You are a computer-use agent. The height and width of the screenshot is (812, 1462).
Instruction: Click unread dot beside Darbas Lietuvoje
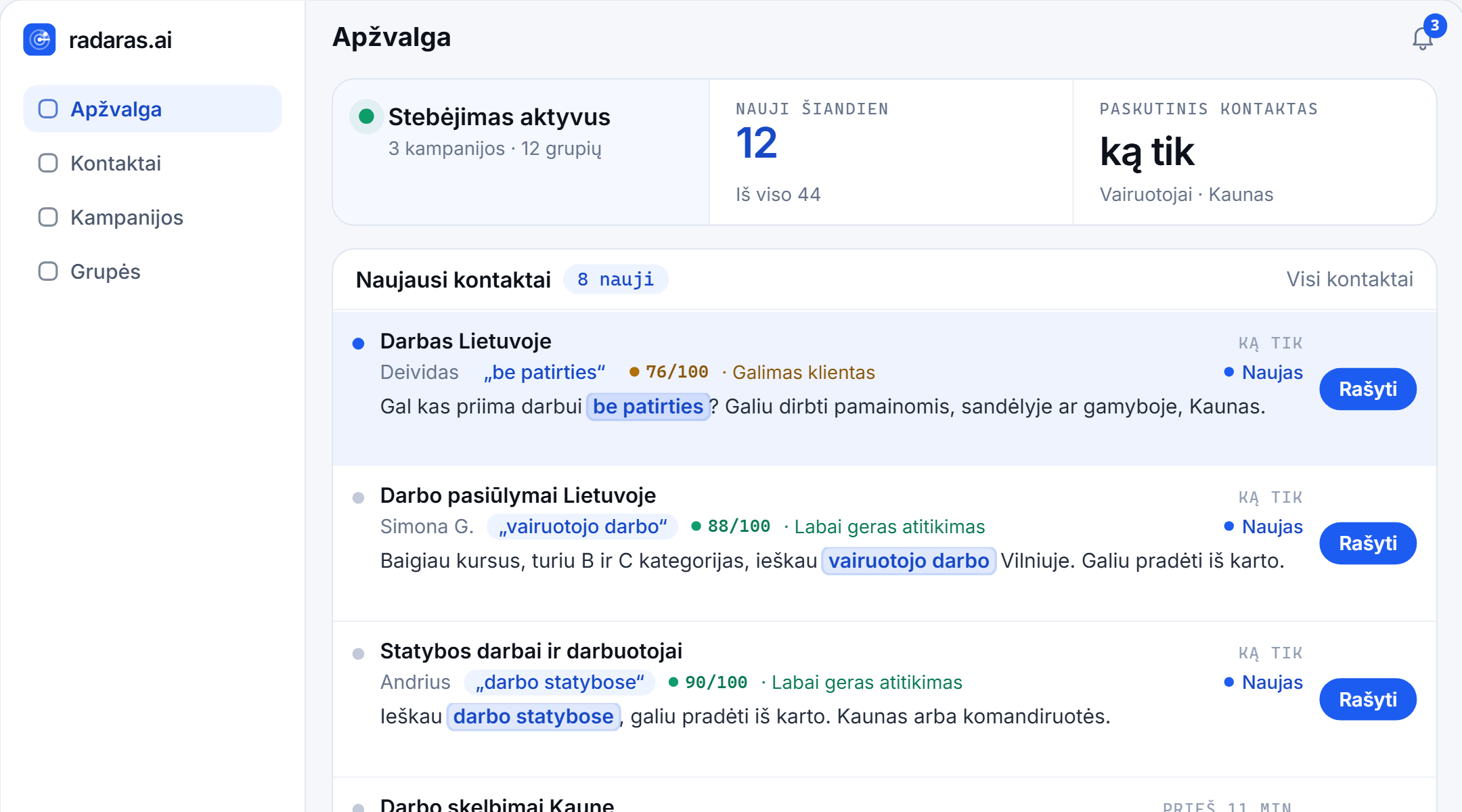[x=359, y=344]
